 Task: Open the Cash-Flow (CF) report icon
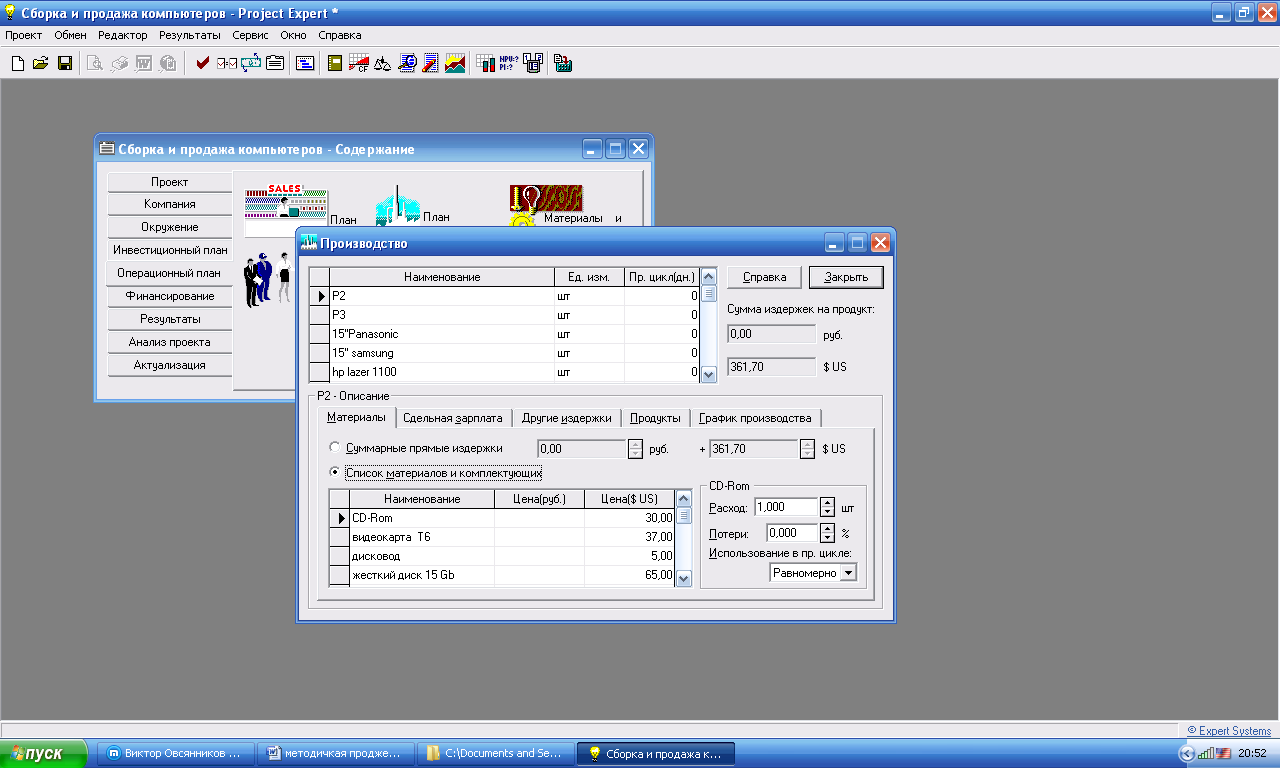point(358,63)
